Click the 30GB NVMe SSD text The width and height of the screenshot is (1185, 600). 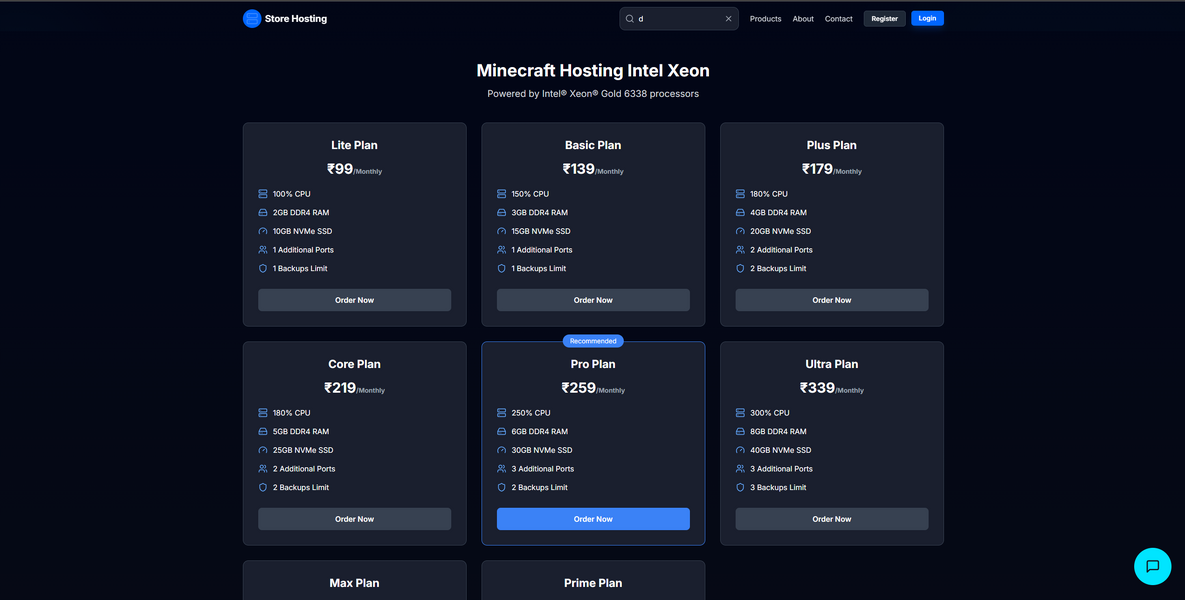tap(542, 450)
